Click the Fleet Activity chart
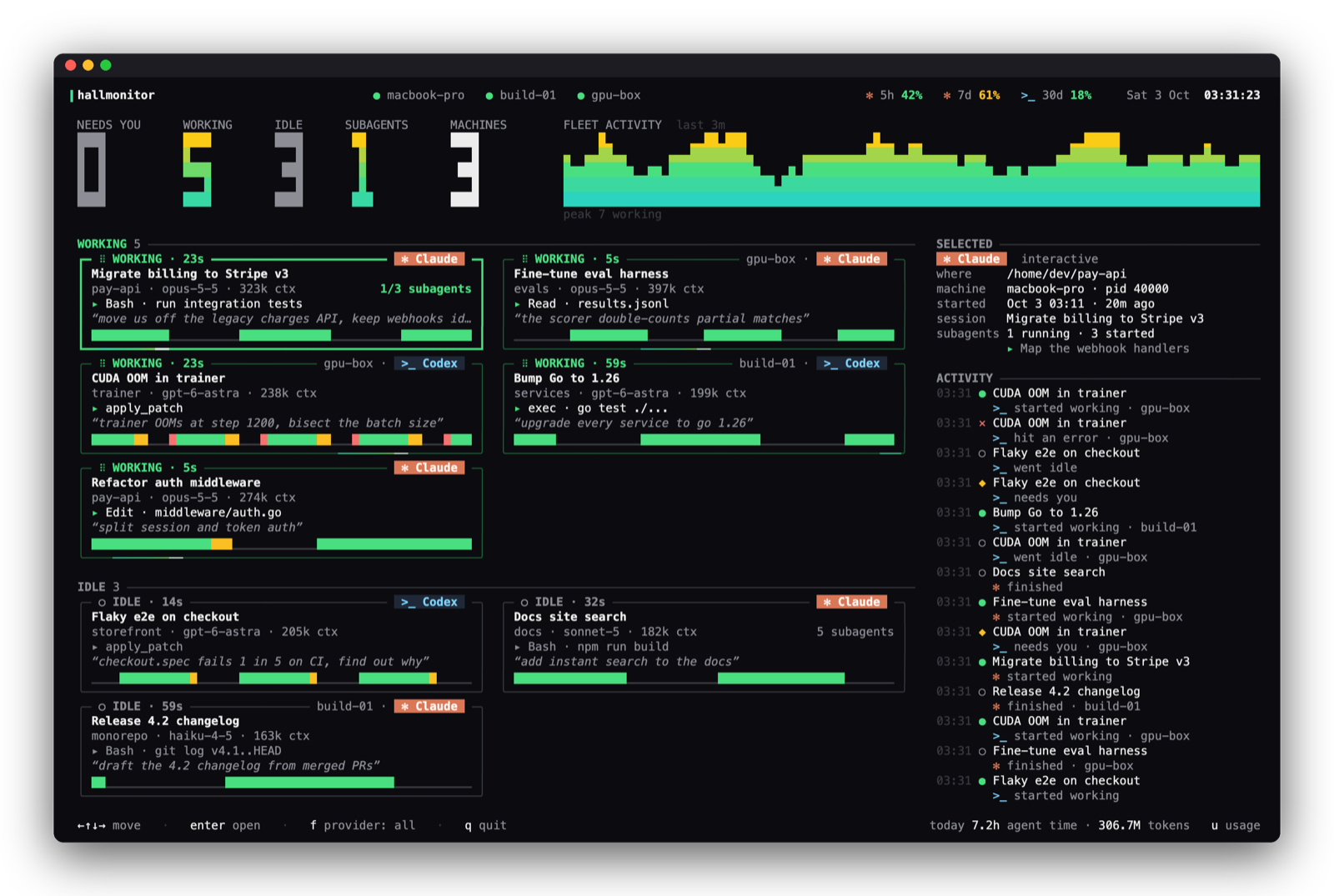This screenshot has height=896, width=1334. (x=911, y=170)
